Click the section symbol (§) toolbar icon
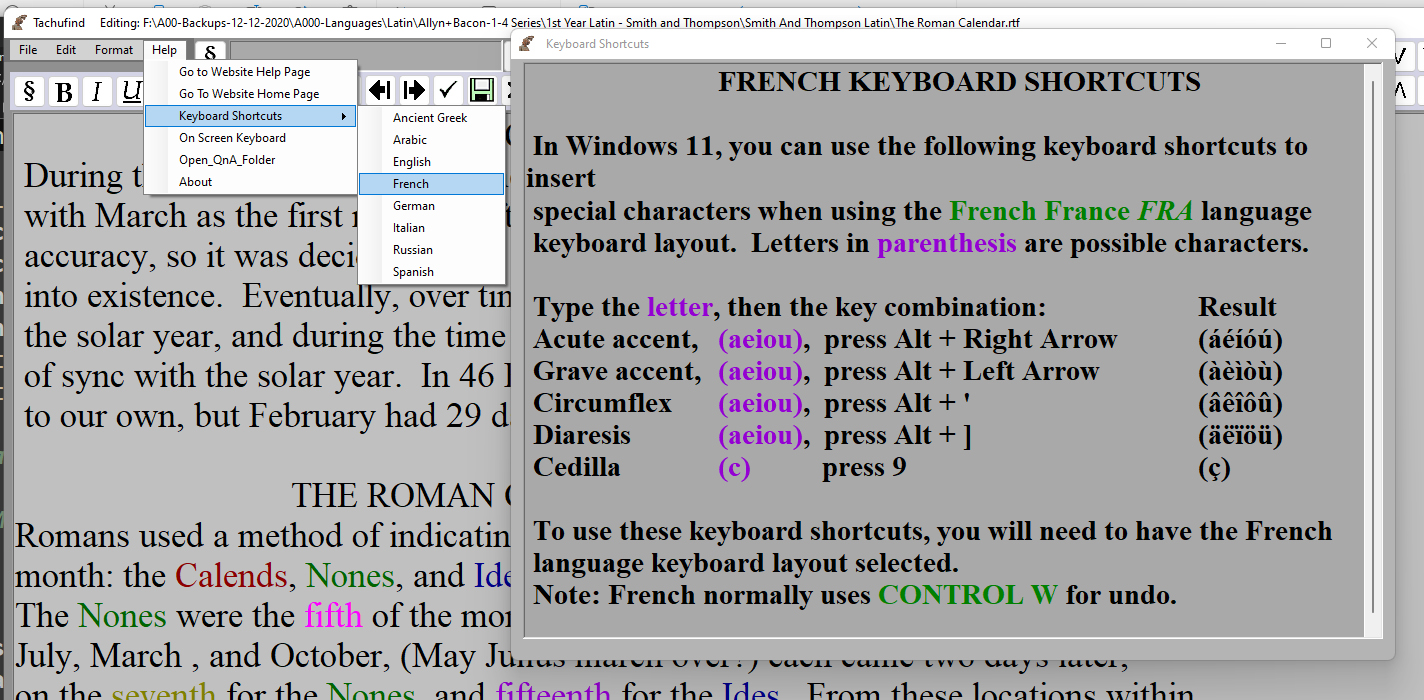1424x700 pixels. 27,91
